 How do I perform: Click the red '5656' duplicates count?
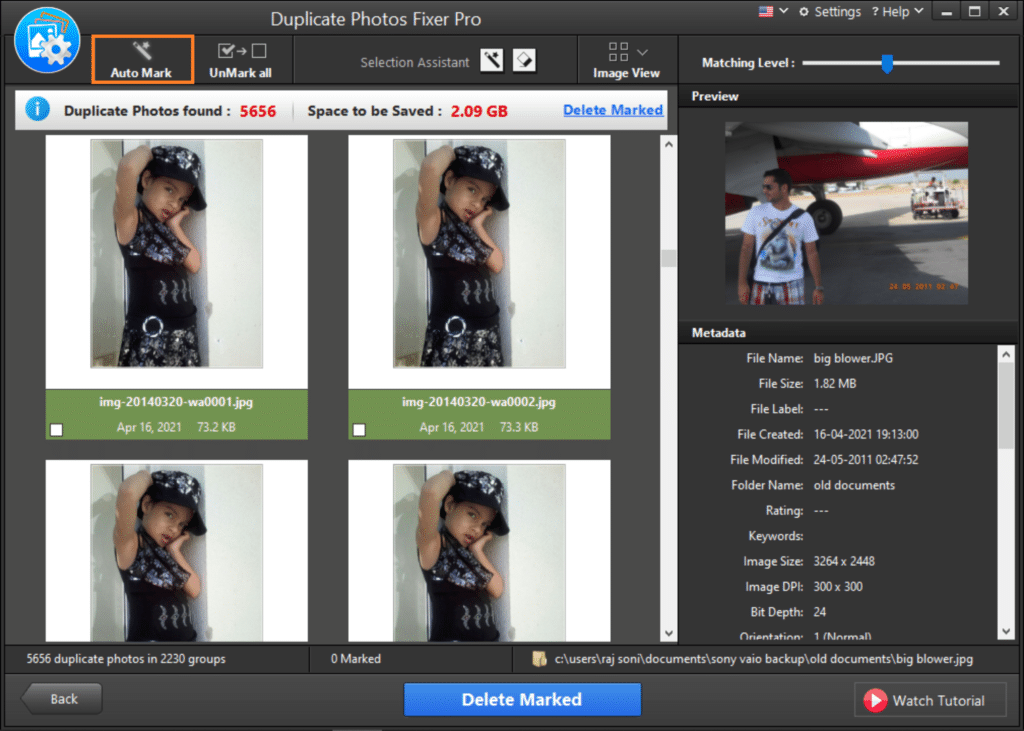click(x=258, y=111)
